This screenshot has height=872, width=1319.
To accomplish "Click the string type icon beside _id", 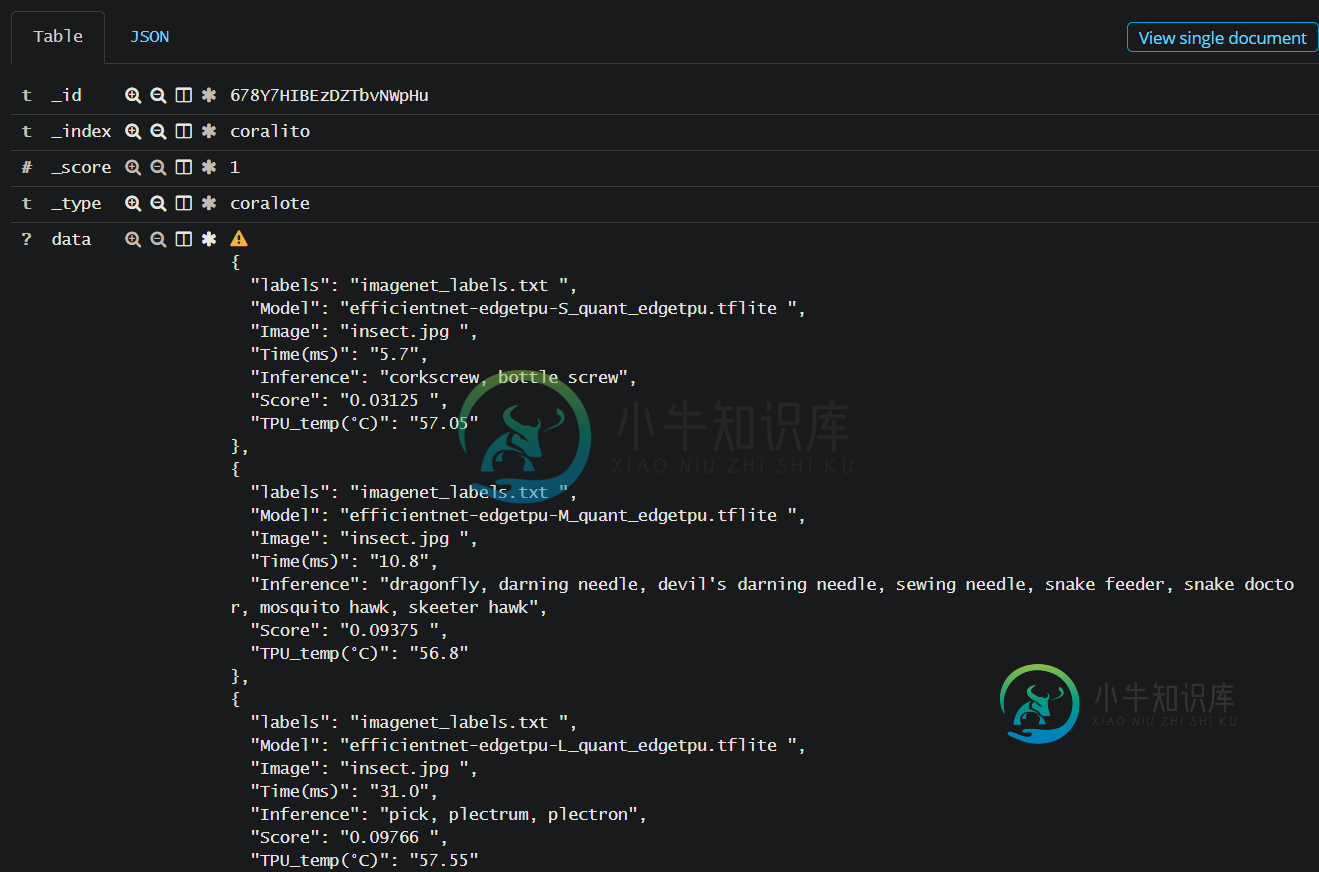I will tap(27, 95).
